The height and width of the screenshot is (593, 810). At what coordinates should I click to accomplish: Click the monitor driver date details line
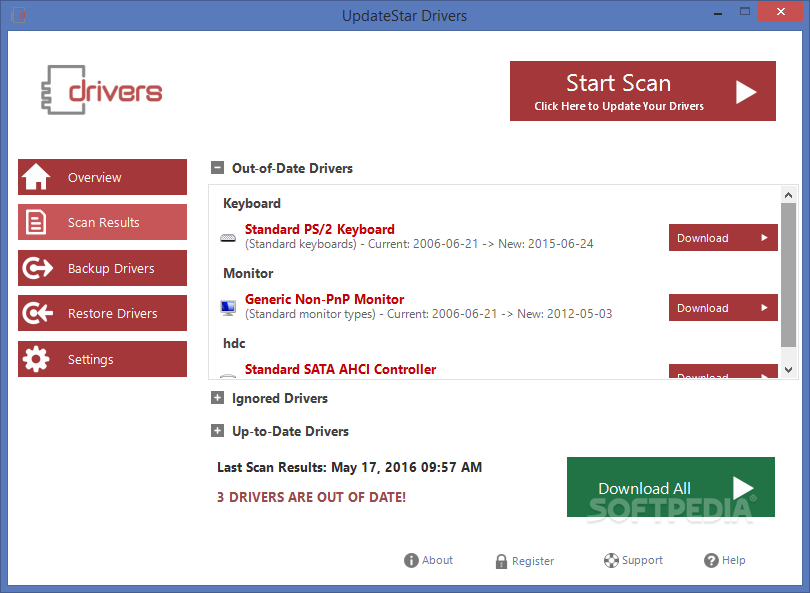[428, 314]
